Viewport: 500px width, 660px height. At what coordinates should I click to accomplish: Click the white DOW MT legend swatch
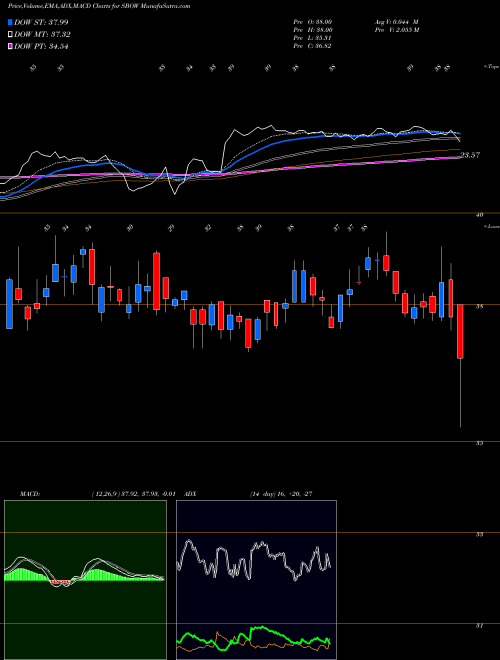click(10, 35)
